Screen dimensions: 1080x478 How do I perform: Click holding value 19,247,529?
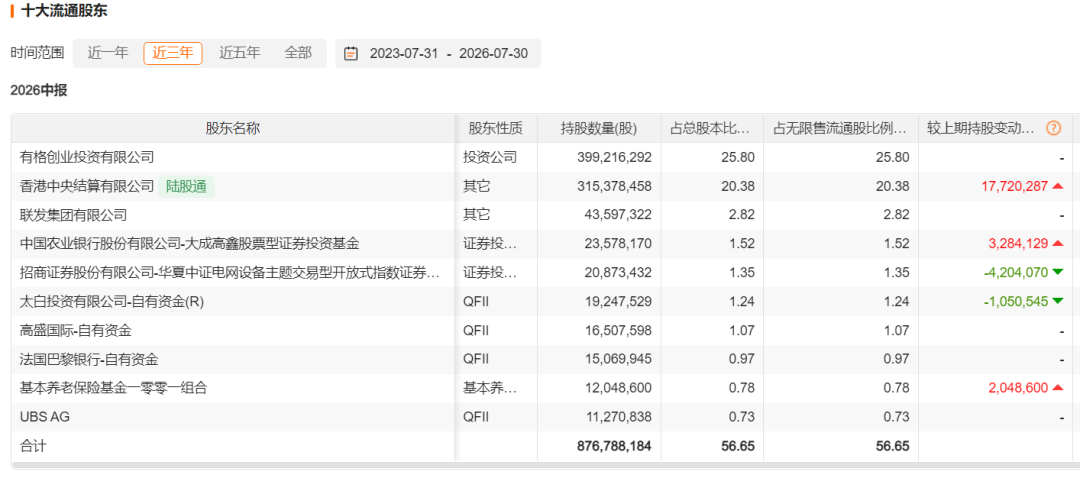point(618,301)
